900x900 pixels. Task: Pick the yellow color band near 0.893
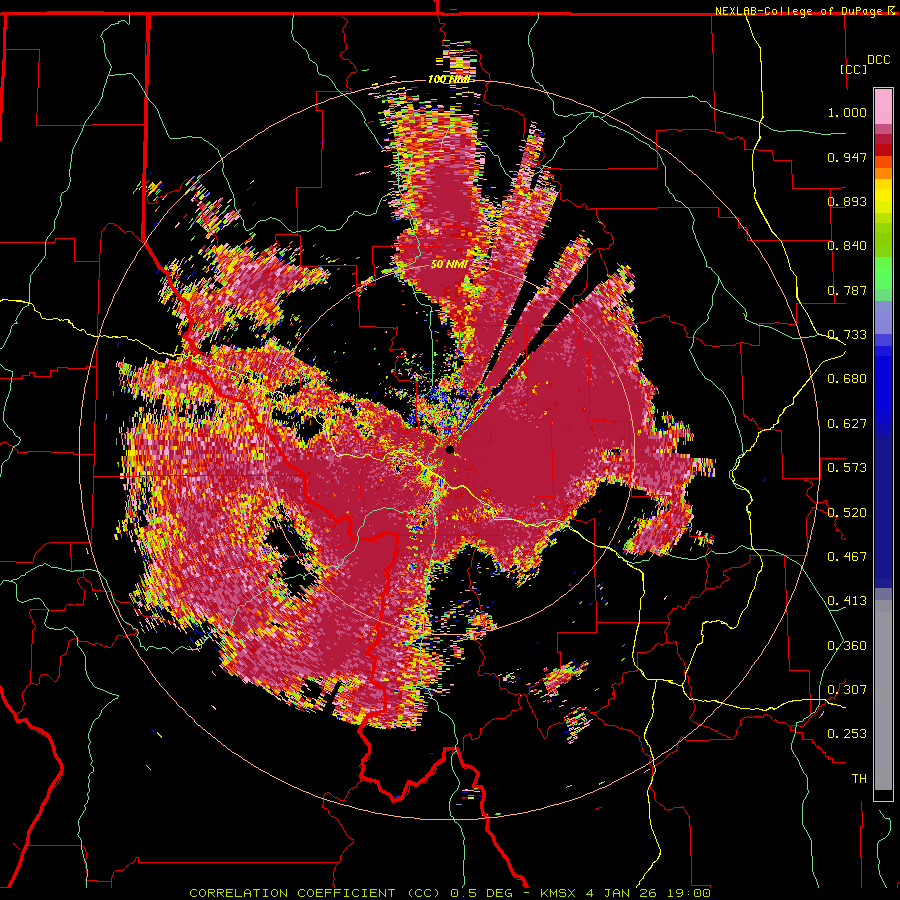coord(883,195)
